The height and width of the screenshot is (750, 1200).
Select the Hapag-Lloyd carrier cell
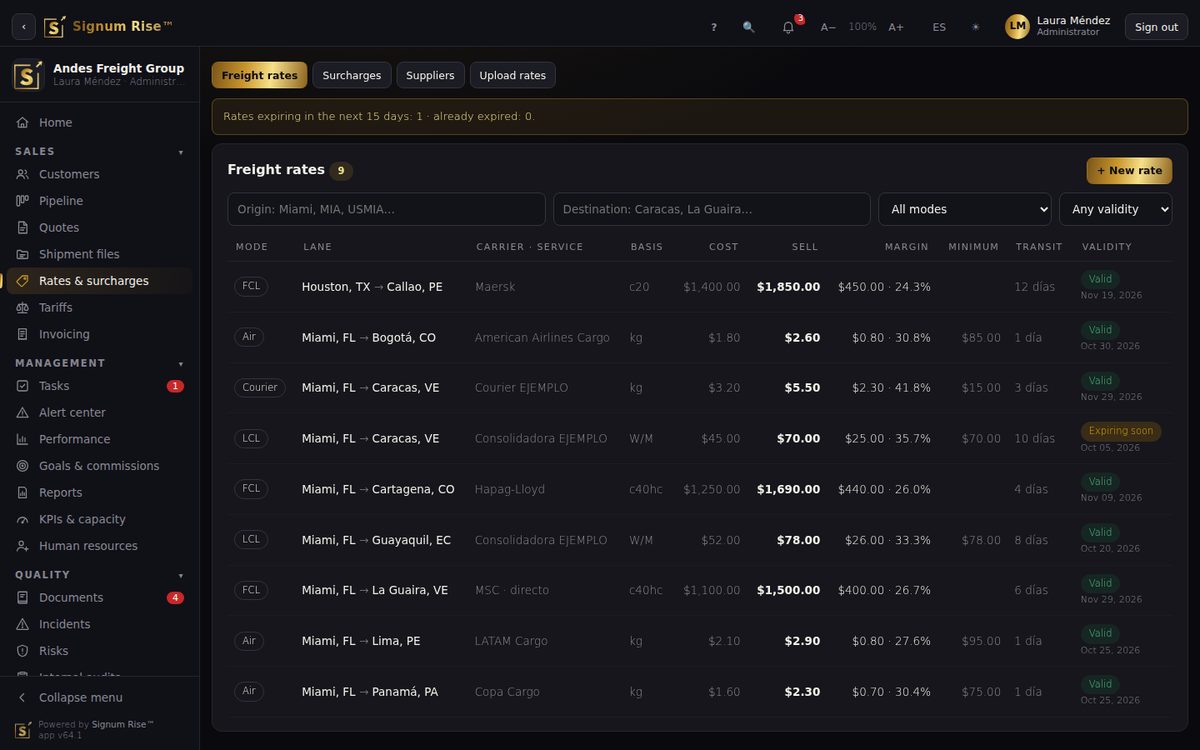[510, 489]
